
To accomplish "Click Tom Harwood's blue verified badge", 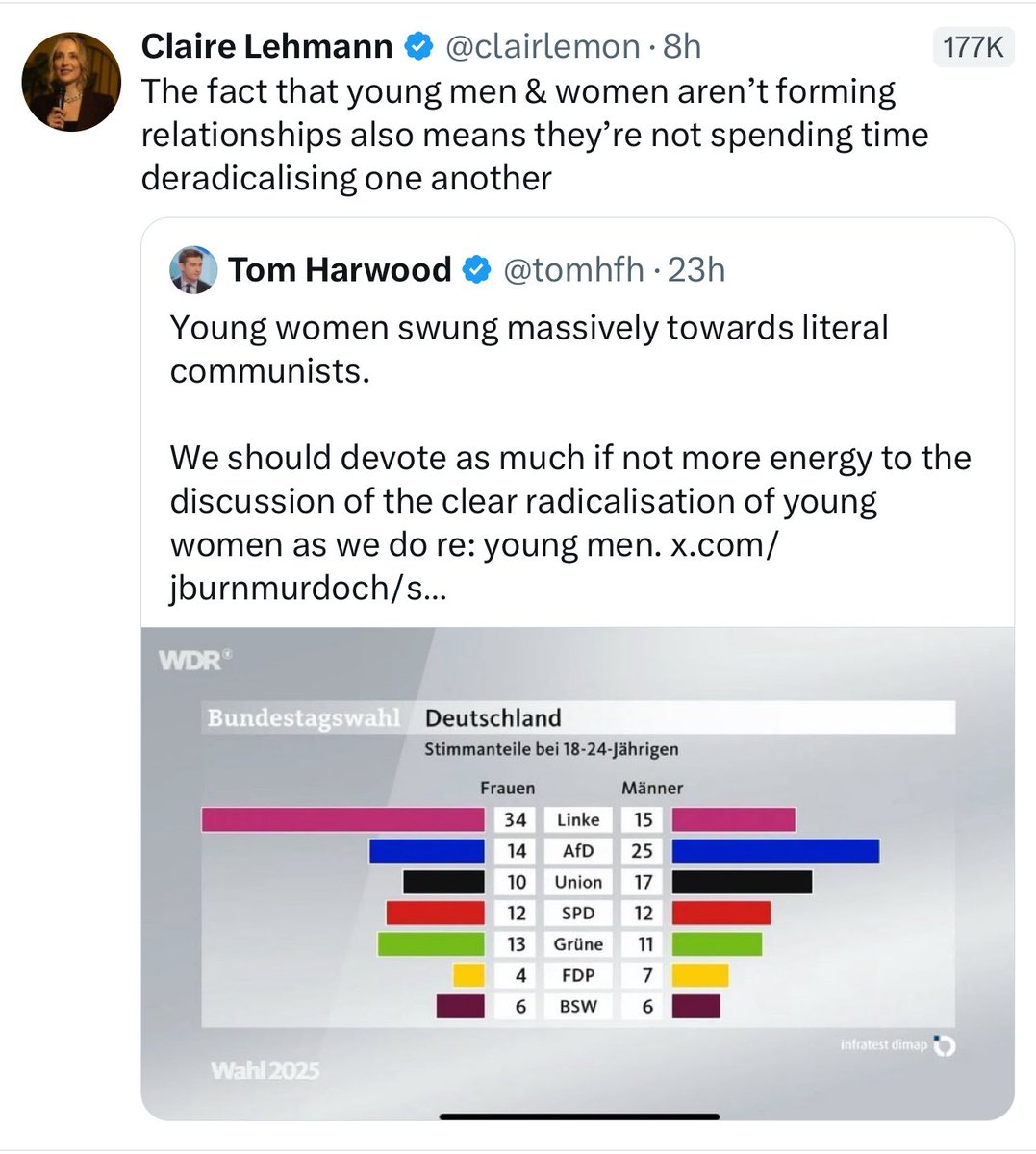I will coord(477,270).
